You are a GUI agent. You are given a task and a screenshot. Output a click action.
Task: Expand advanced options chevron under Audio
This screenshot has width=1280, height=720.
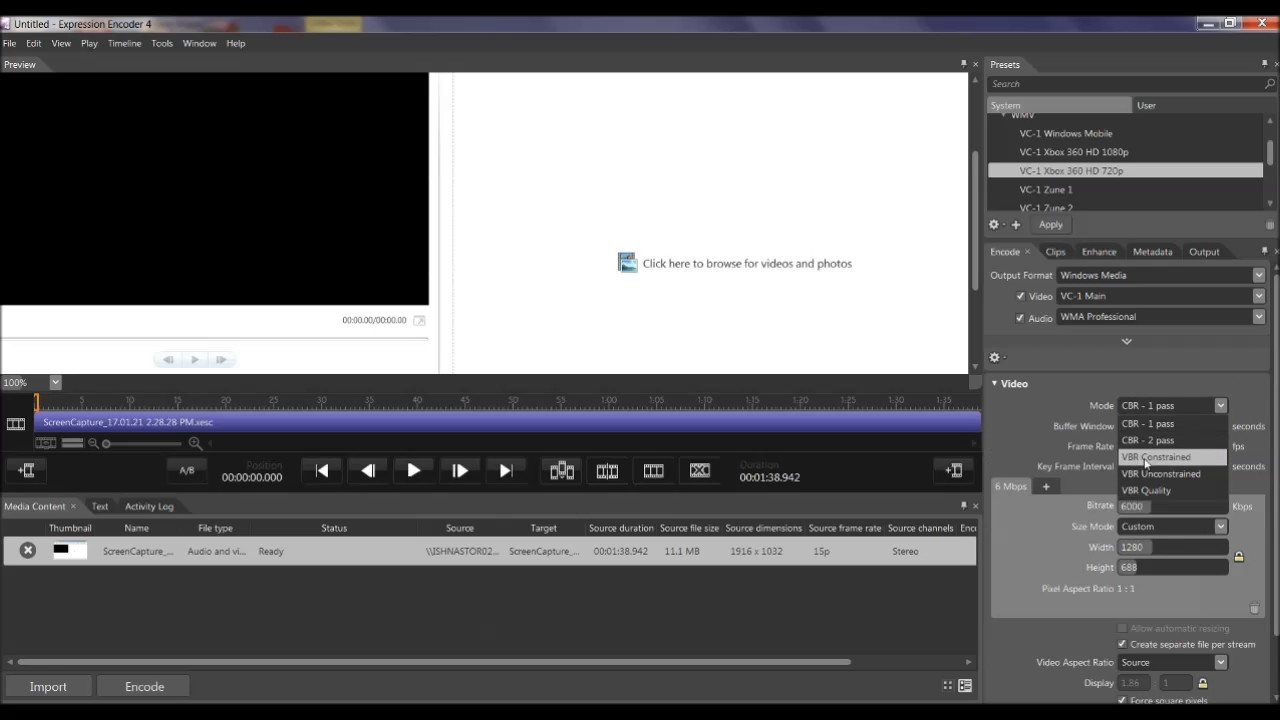tap(1127, 341)
